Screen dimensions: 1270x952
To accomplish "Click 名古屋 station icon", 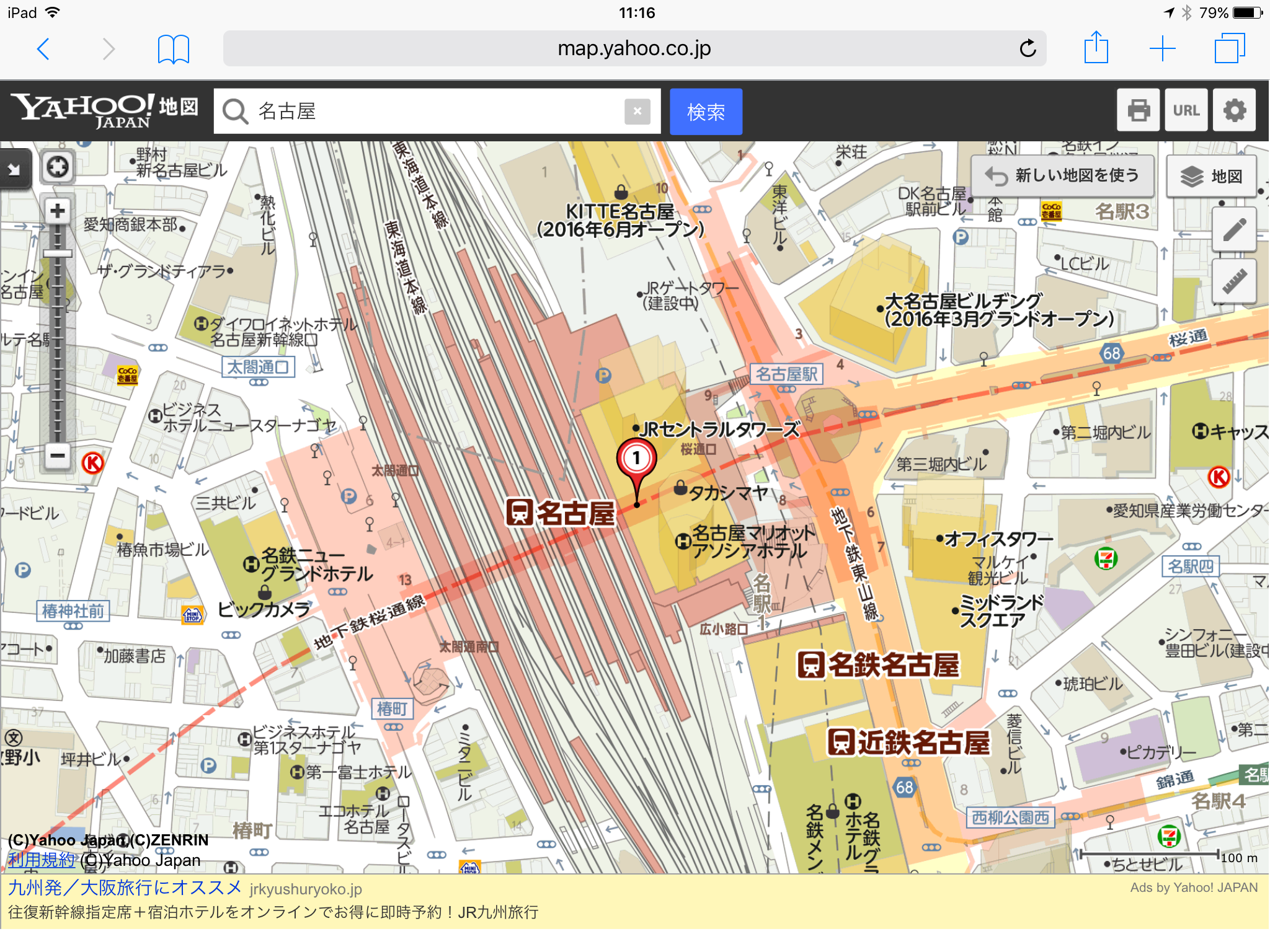I will tap(519, 513).
